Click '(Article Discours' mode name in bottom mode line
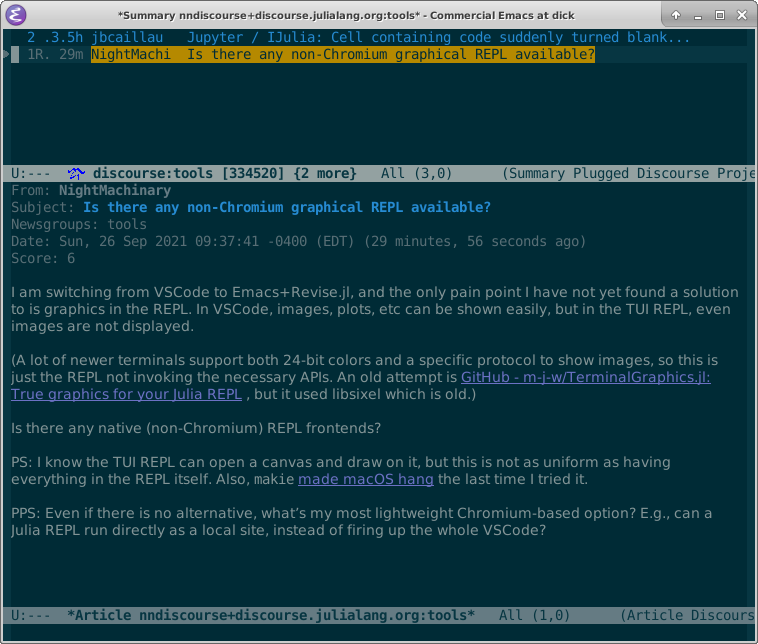Image resolution: width=758 pixels, height=644 pixels. click(687, 615)
